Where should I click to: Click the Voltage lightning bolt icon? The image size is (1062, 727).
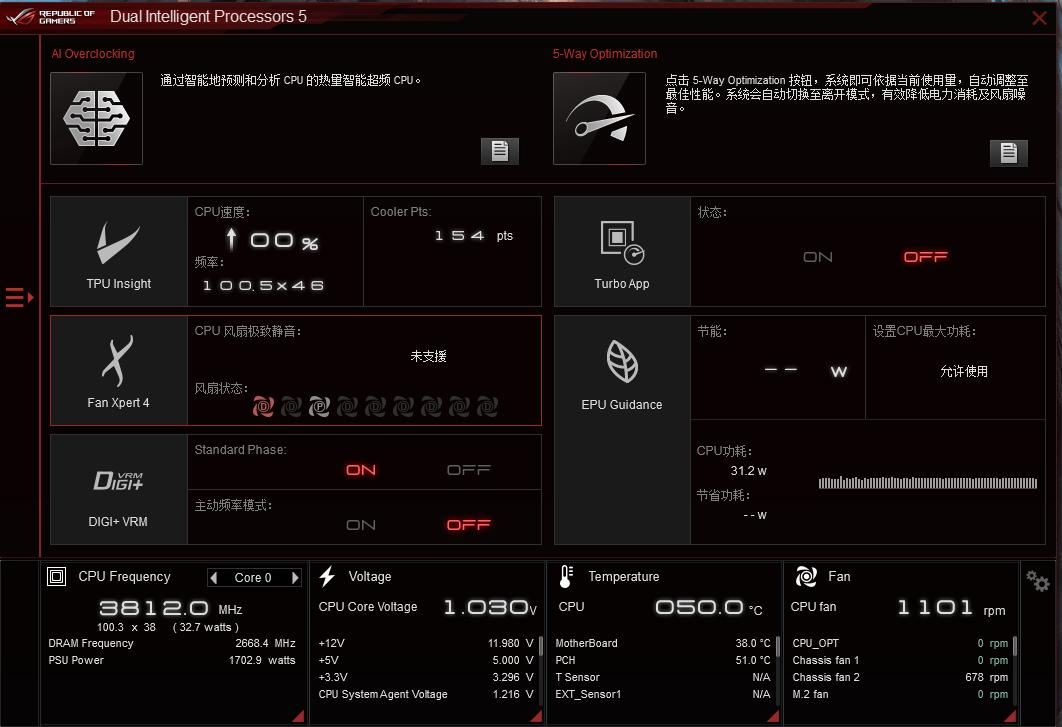[328, 577]
